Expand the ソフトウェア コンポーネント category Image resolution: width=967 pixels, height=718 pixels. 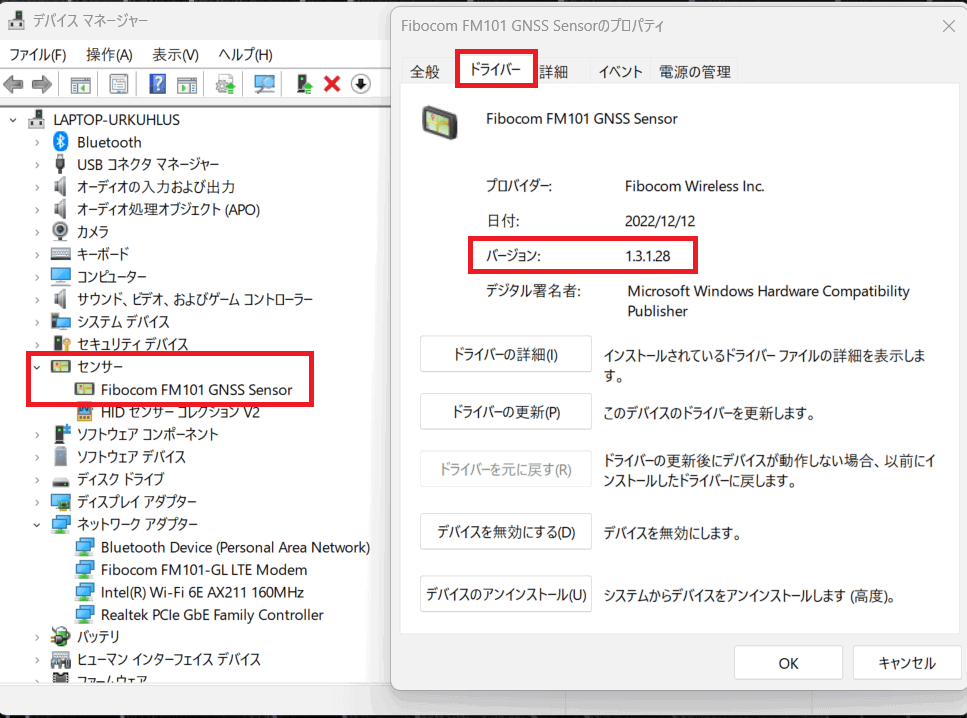coord(37,434)
